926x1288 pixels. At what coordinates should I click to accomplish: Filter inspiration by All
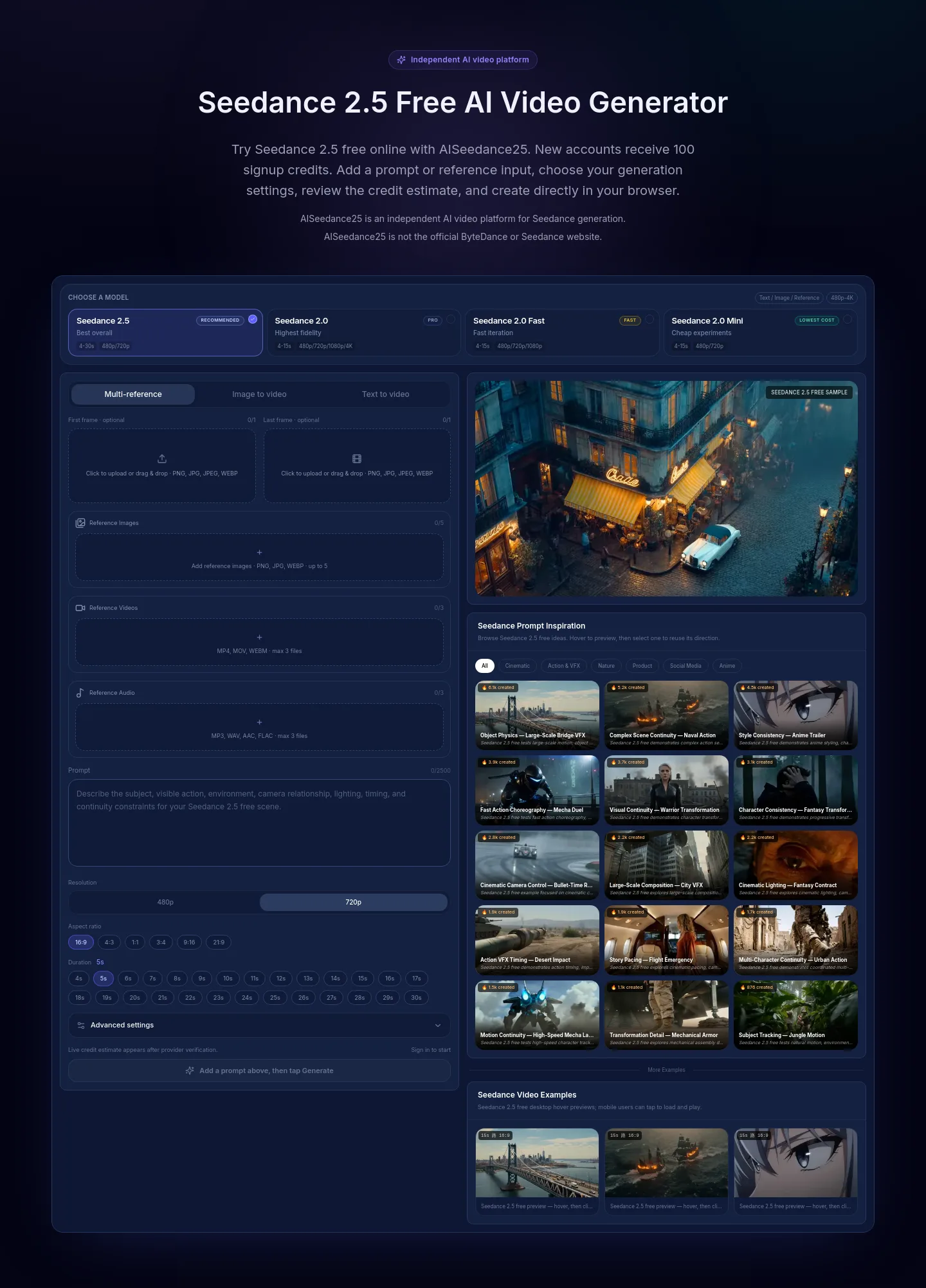pos(485,666)
